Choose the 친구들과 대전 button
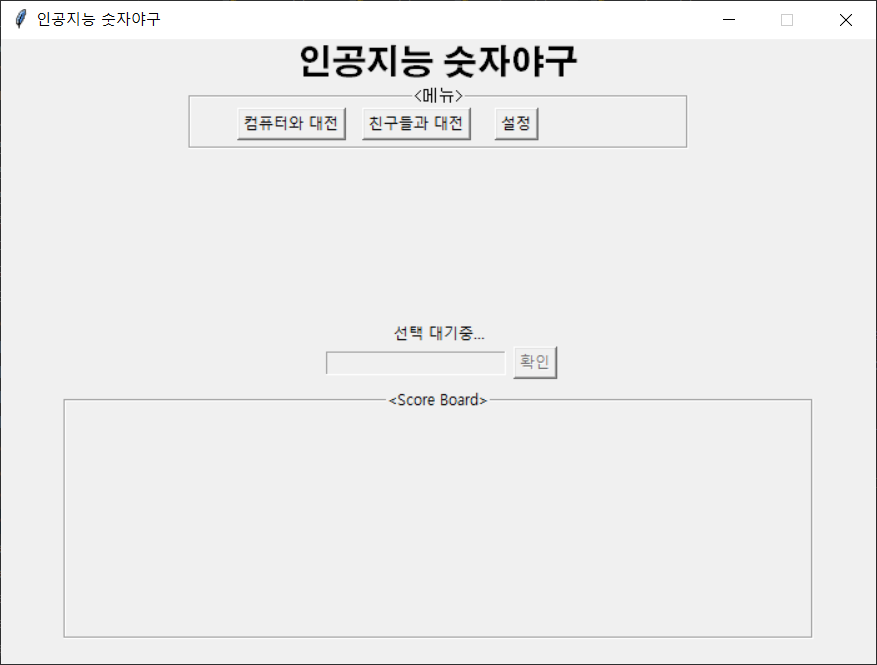Screen dimensions: 877x665 pyautogui.click(x=416, y=124)
